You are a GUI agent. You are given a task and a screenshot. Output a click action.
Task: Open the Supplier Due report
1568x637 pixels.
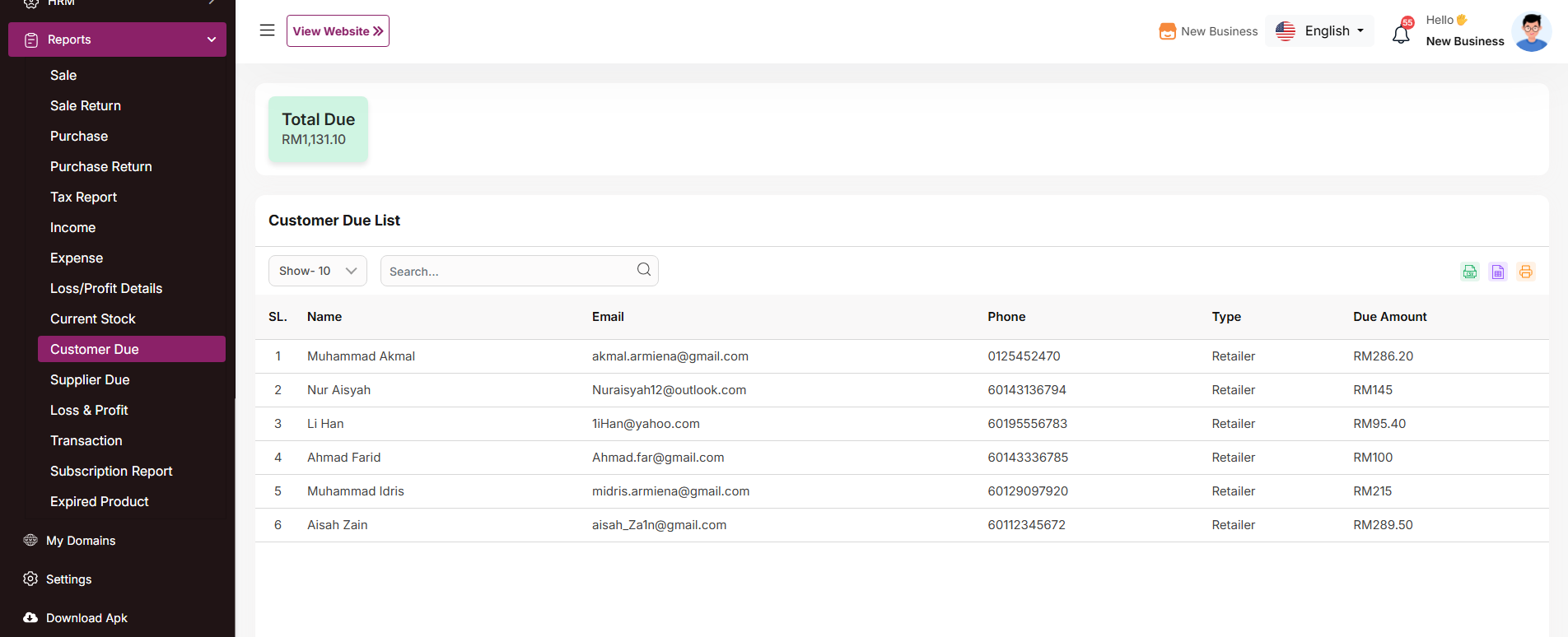90,379
